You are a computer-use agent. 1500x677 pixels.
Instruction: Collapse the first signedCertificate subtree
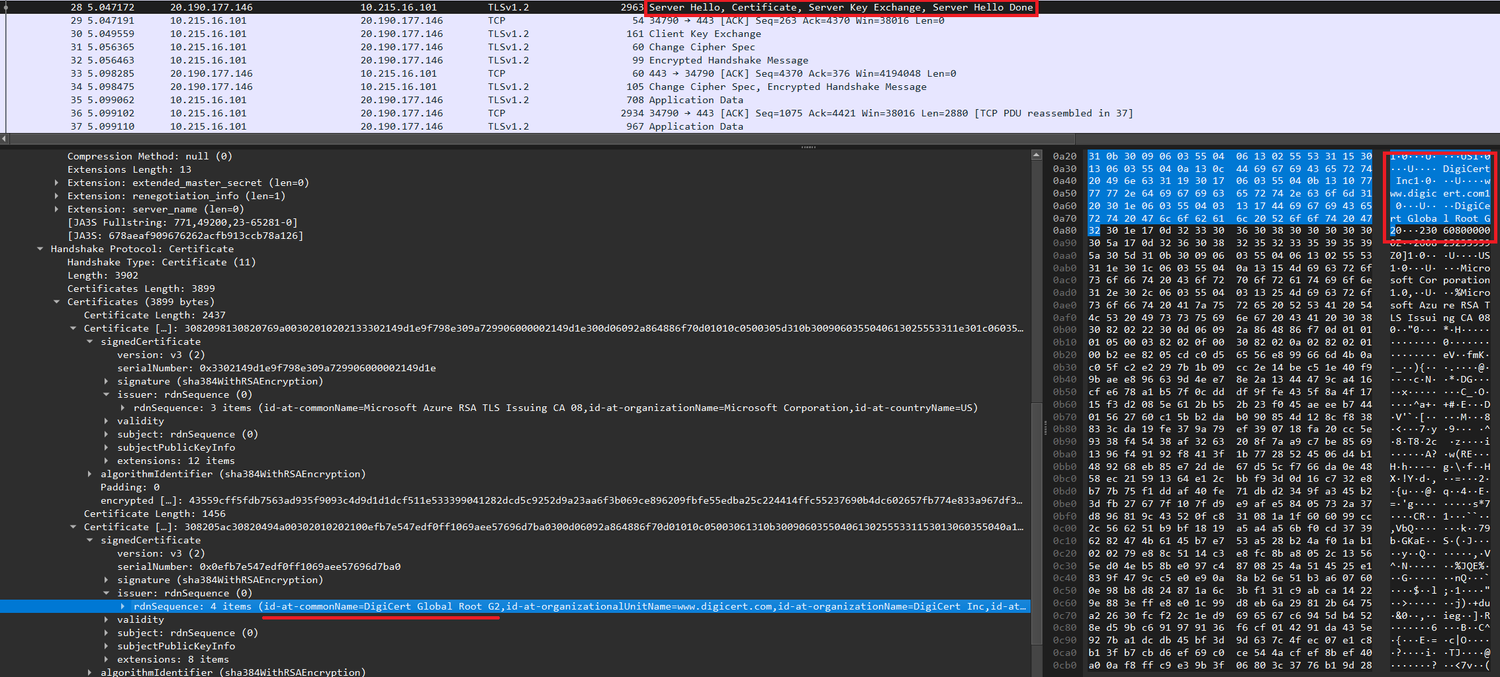pyautogui.click(x=91, y=340)
